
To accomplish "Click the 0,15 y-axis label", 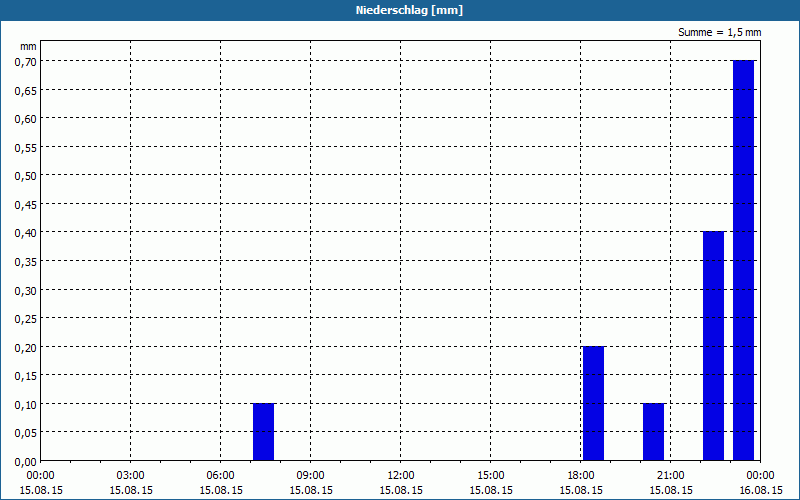I will click(x=26, y=377).
